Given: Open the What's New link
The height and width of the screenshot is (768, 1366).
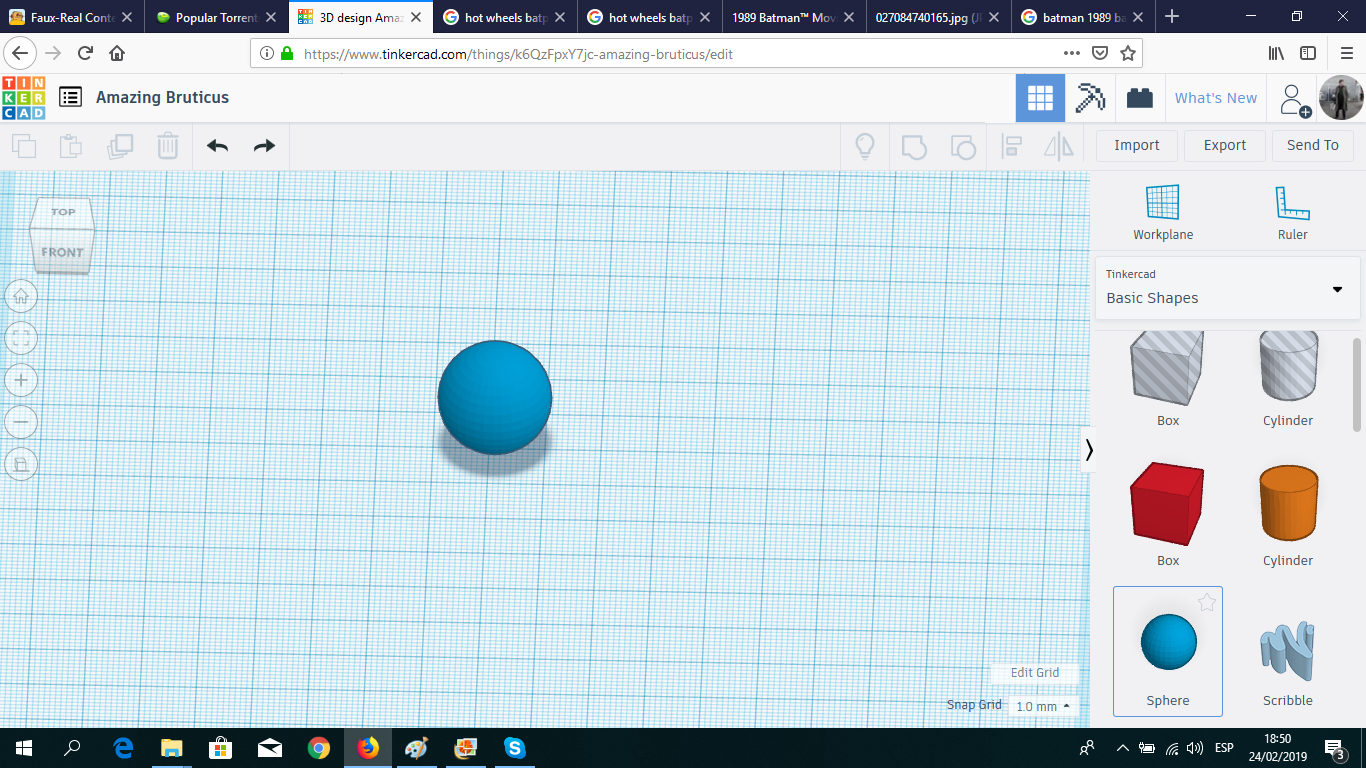Looking at the screenshot, I should pyautogui.click(x=1216, y=98).
